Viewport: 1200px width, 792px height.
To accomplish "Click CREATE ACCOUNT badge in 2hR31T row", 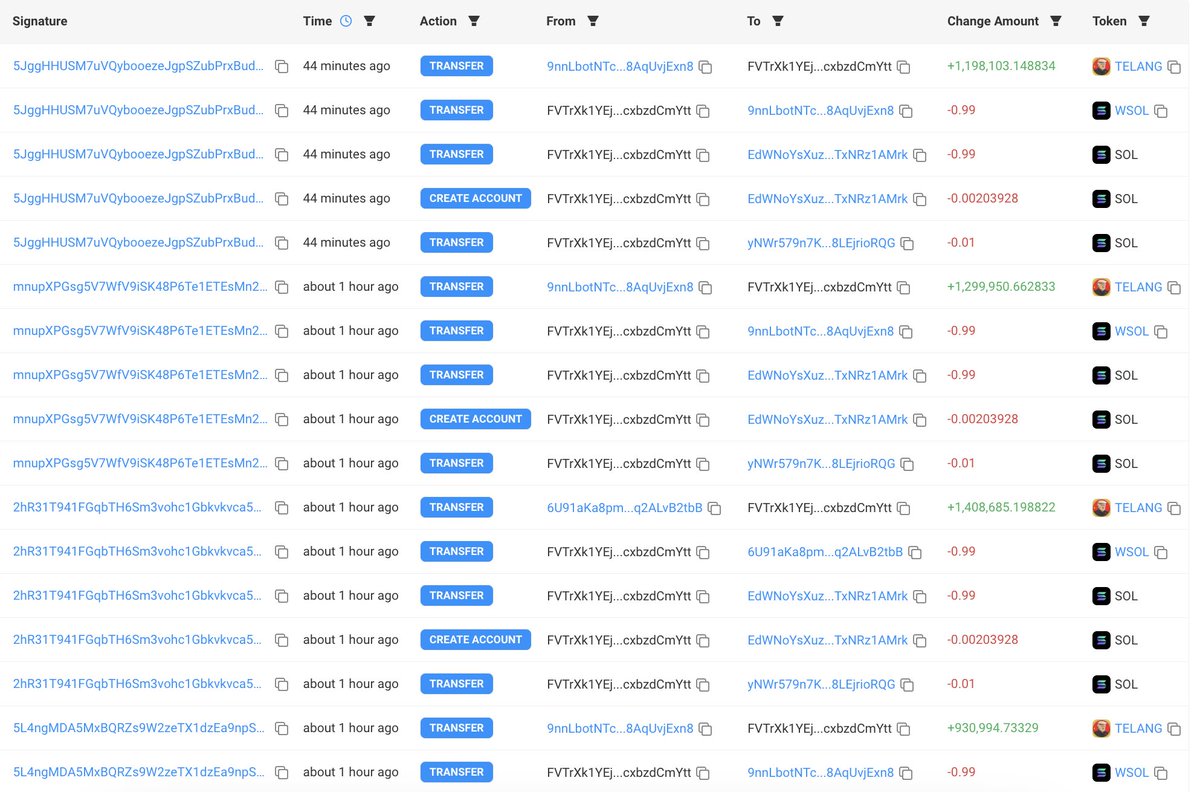I will pos(475,639).
